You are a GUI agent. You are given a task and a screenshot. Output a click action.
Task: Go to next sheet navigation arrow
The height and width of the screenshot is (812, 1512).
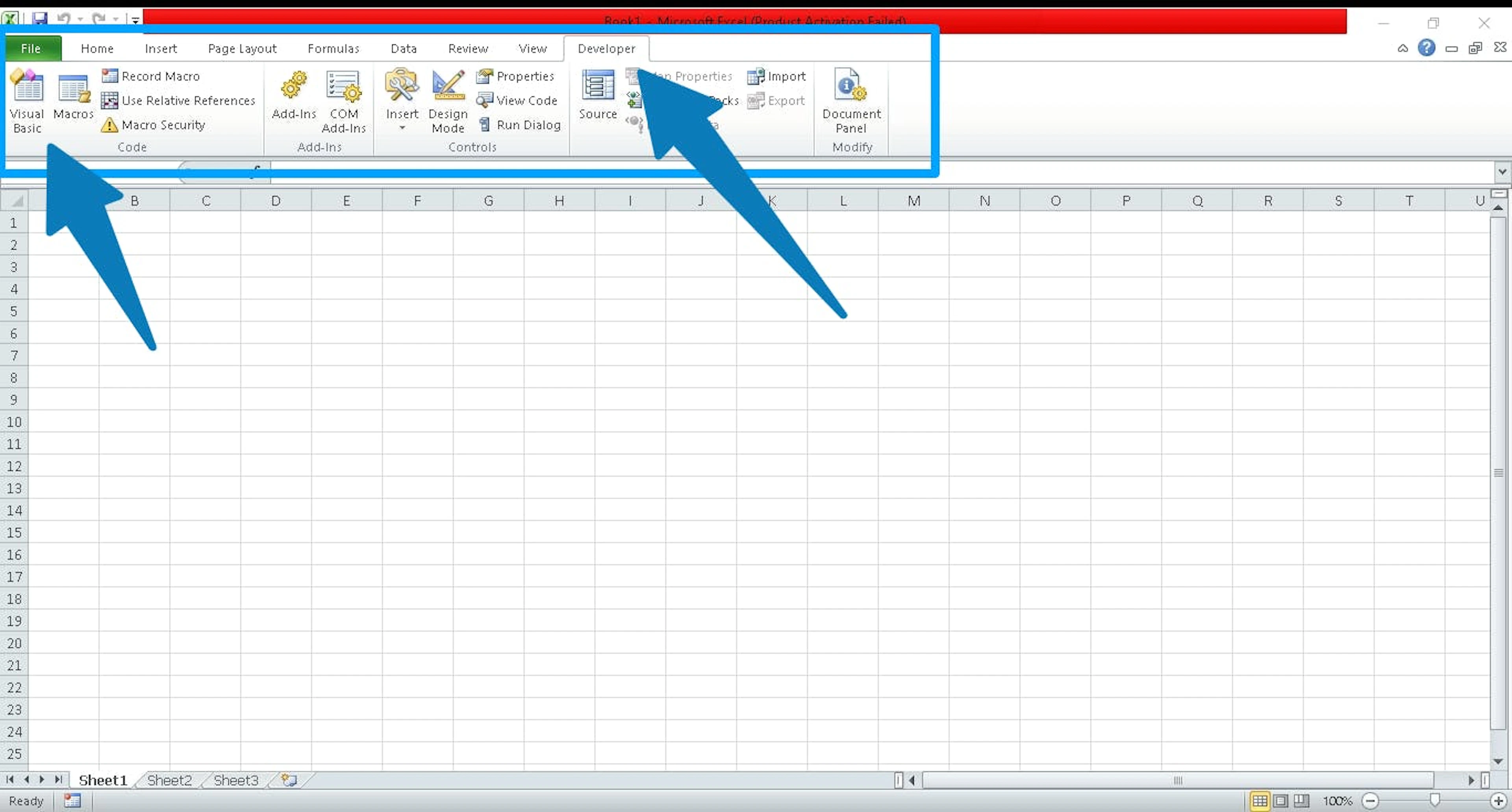[42, 780]
